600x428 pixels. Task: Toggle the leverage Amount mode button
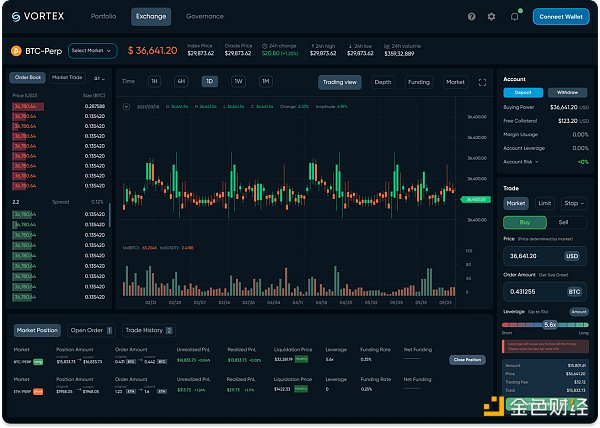579,312
